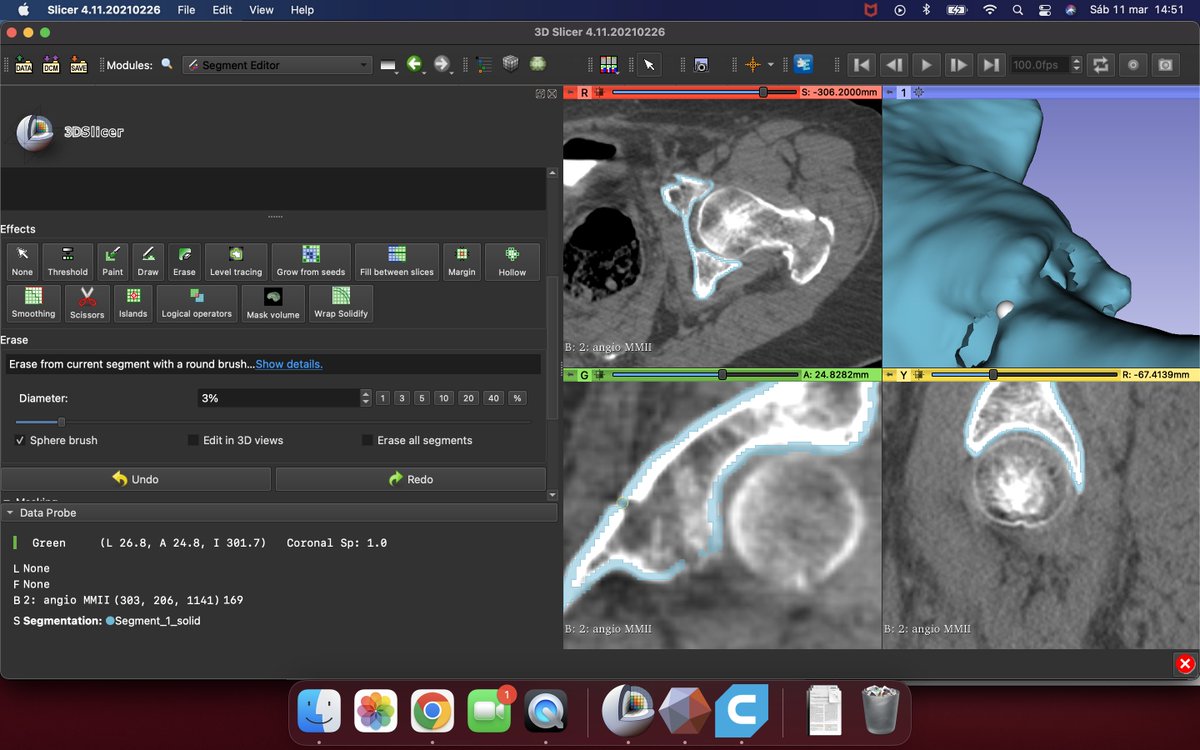Select the Draw effect
1200x750 pixels.
pyautogui.click(x=148, y=261)
